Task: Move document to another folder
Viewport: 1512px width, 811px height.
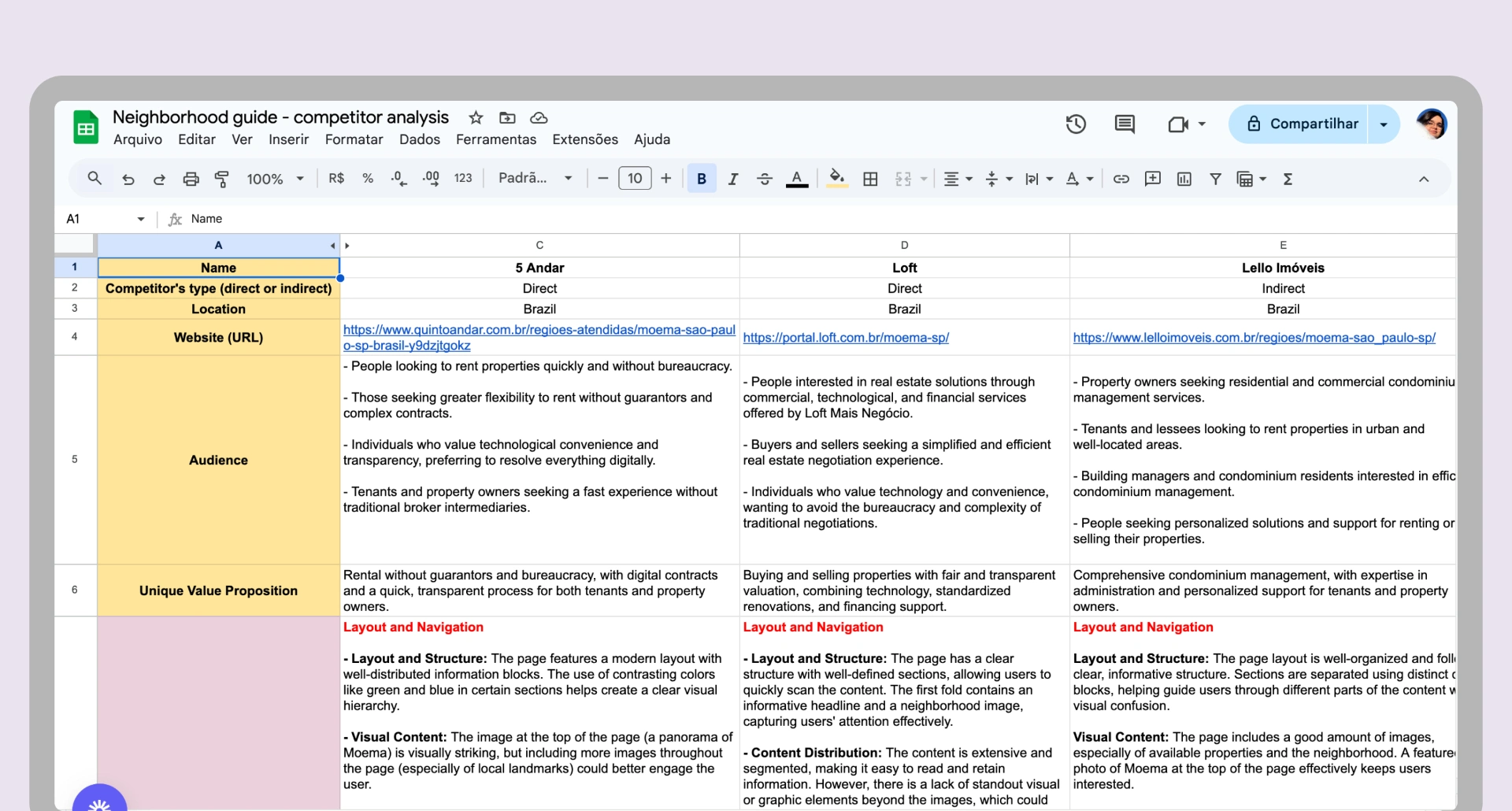Action: 507,118
